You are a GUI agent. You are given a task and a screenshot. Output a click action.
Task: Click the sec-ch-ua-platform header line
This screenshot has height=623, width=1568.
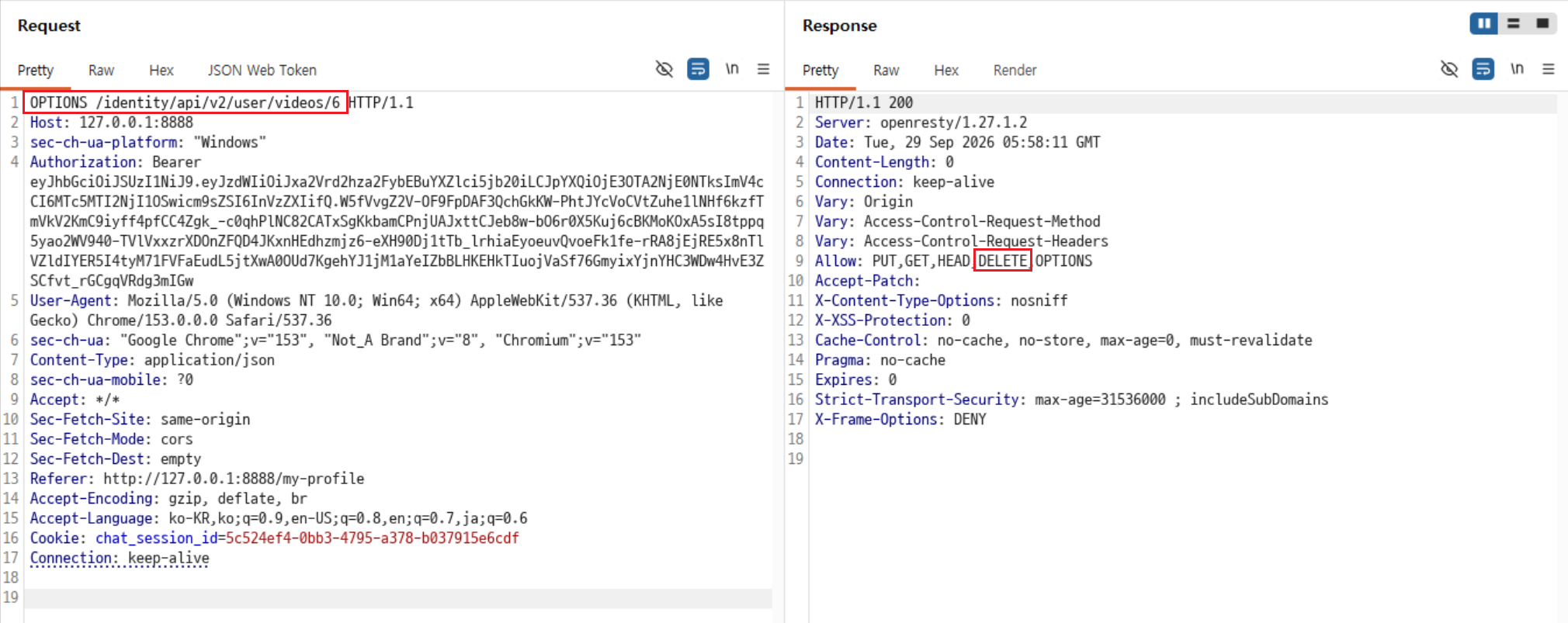[147, 142]
